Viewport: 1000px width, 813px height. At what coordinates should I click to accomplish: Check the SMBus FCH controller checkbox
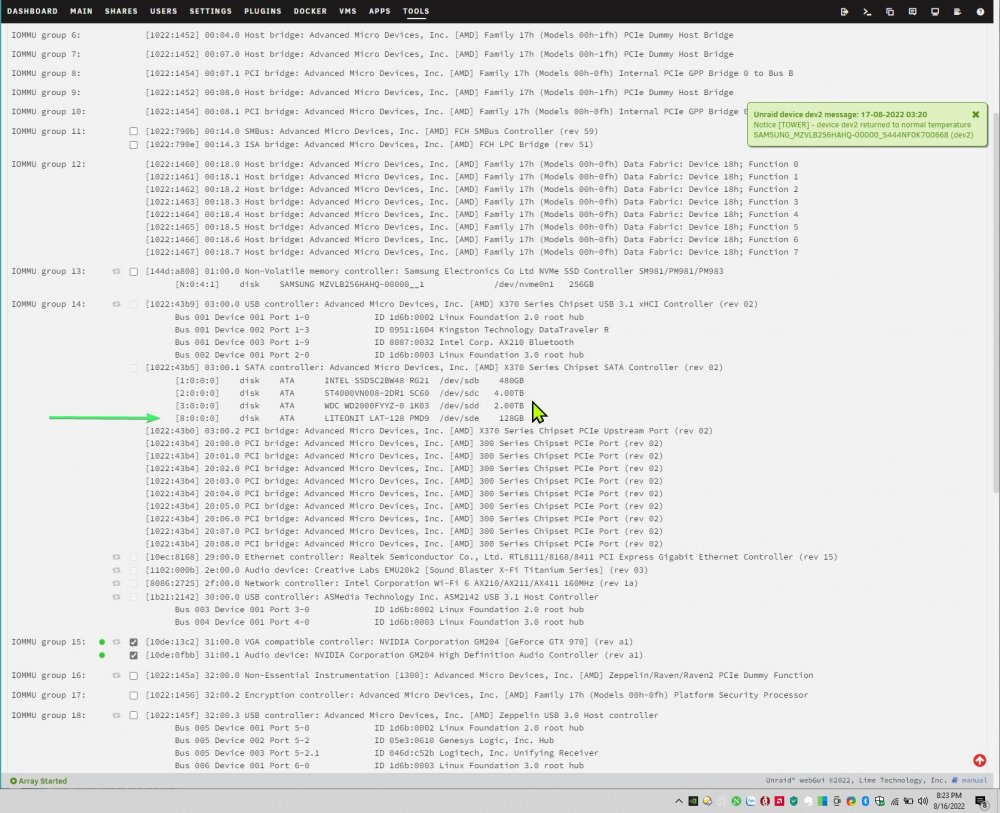tap(133, 131)
